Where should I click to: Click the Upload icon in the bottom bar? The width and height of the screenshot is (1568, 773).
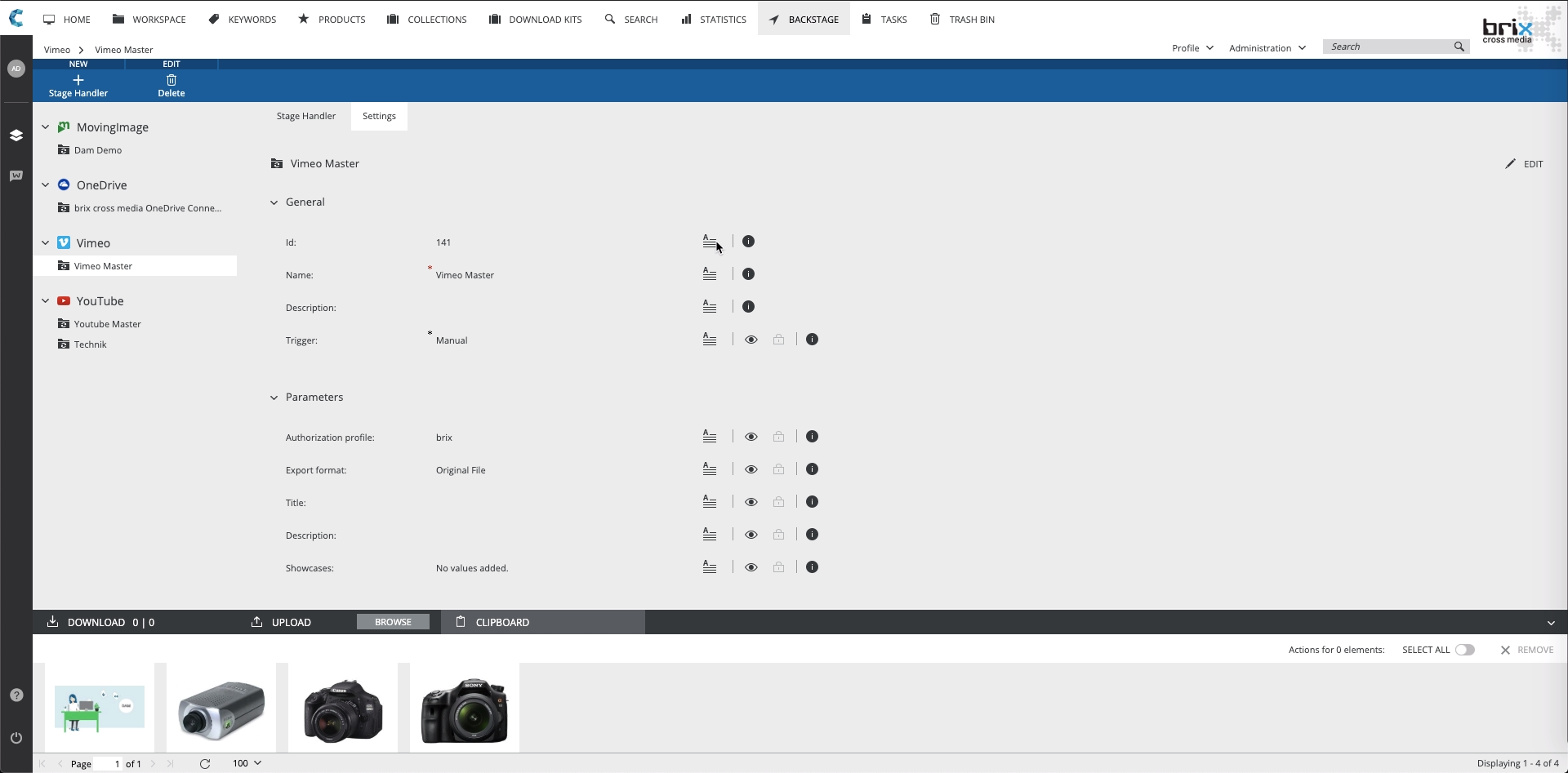click(256, 622)
